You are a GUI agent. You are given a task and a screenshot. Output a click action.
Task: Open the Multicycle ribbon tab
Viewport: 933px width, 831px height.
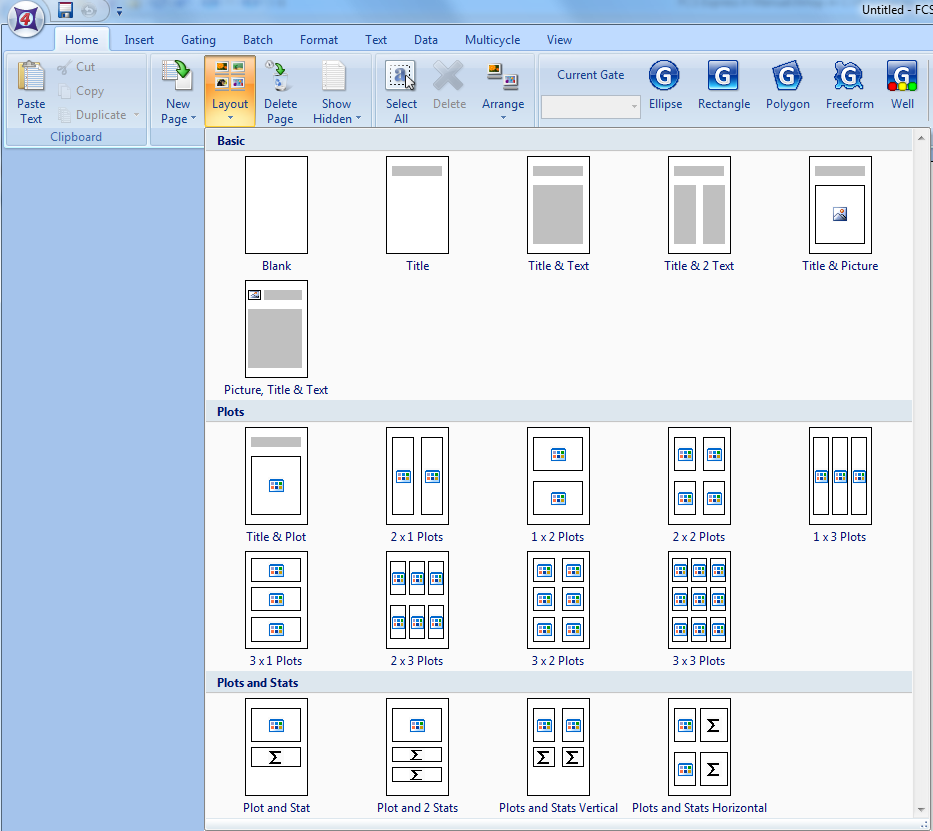(x=492, y=40)
